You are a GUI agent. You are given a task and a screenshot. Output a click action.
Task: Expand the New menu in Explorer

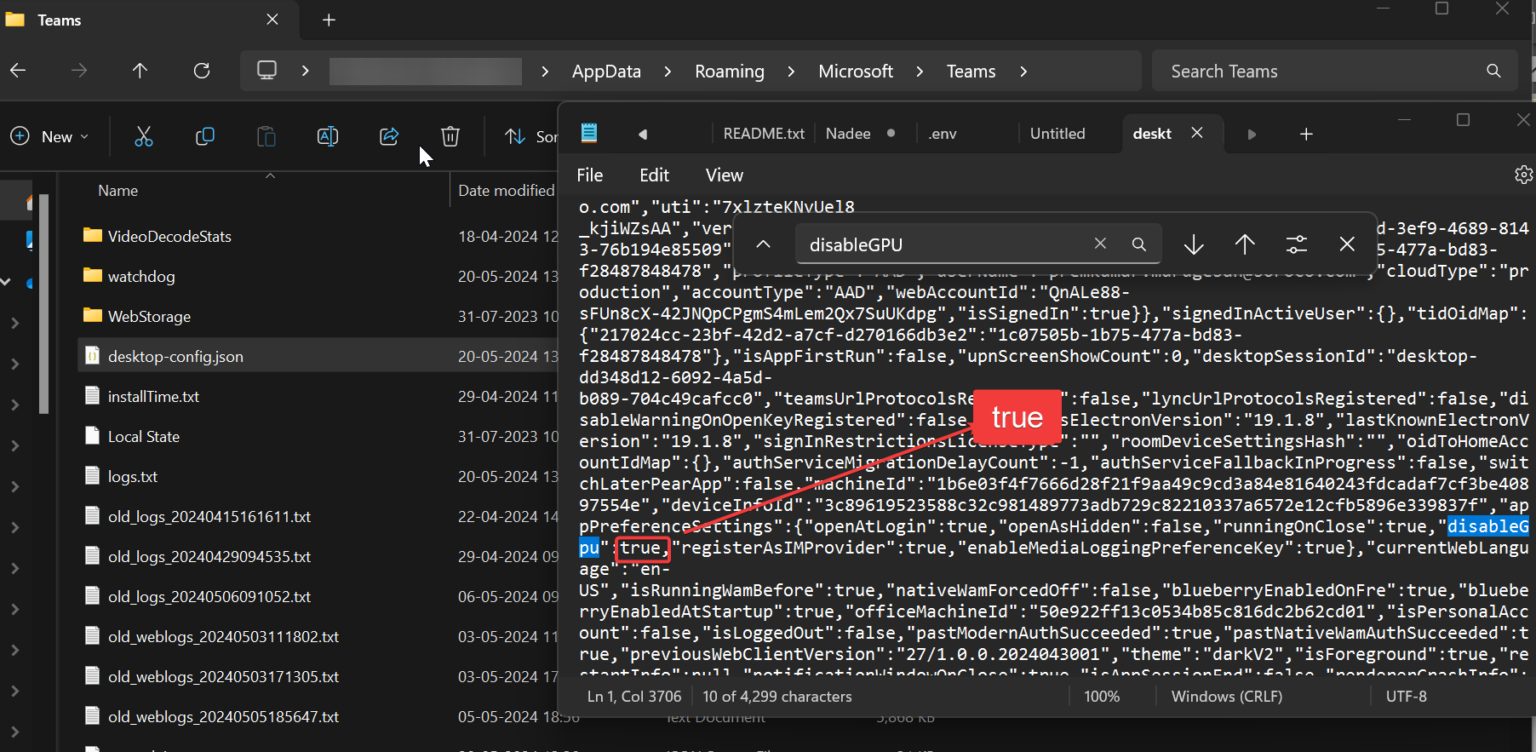50,136
